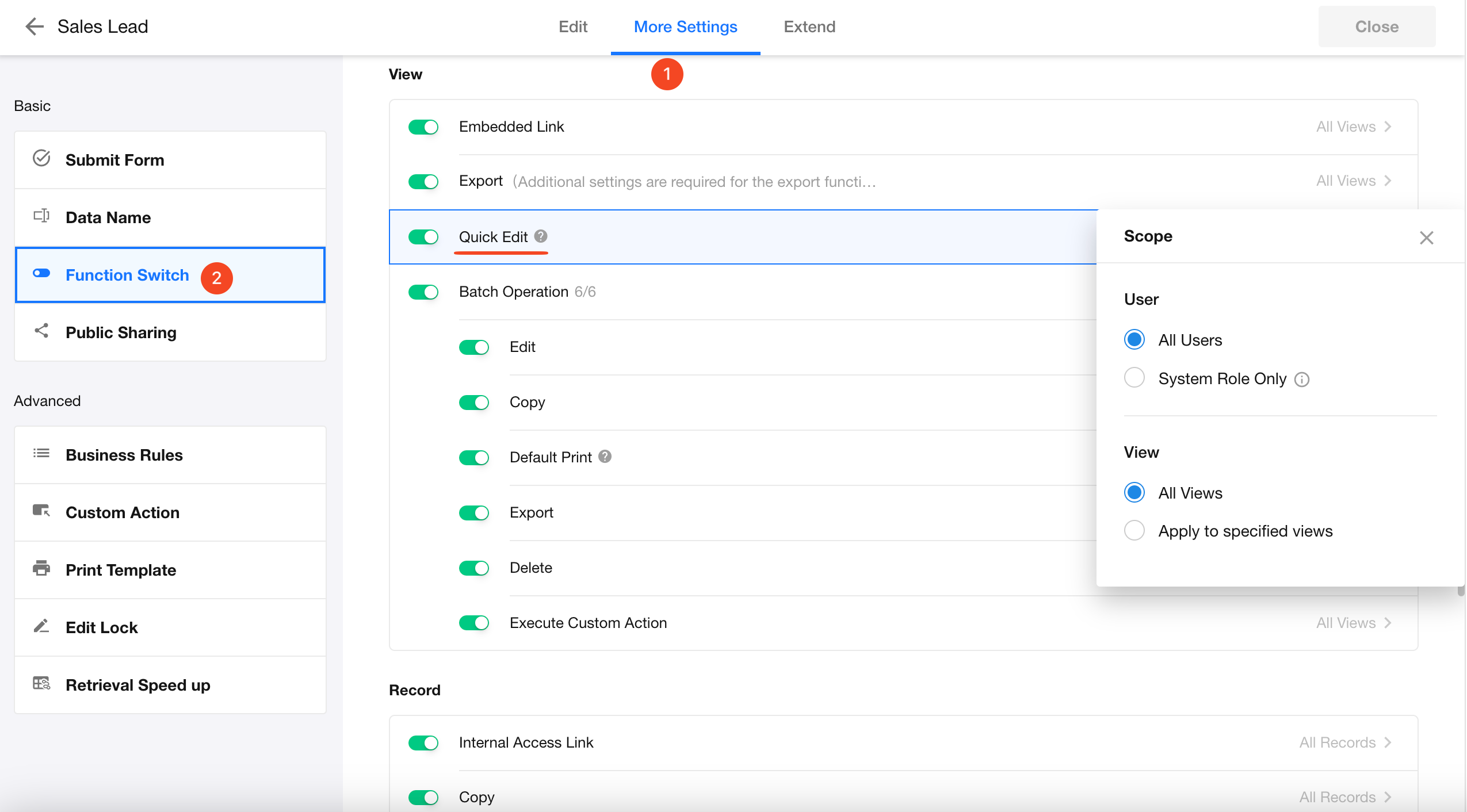Expand All Views scope for Embedded Link
Image resolution: width=1467 pixels, height=812 pixels.
1354,127
